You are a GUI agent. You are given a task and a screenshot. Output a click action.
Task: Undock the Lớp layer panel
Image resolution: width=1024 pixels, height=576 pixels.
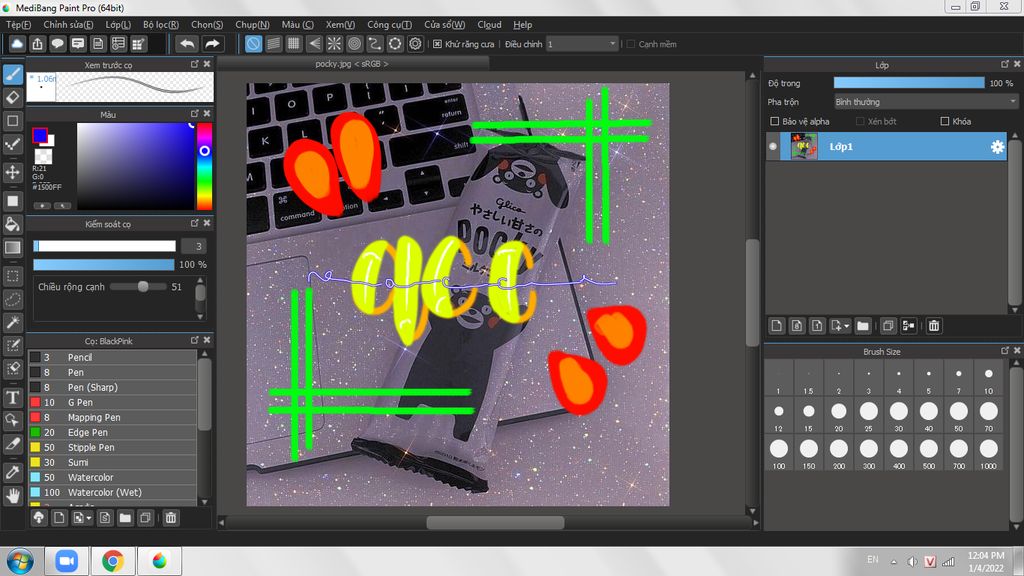[x=1005, y=64]
